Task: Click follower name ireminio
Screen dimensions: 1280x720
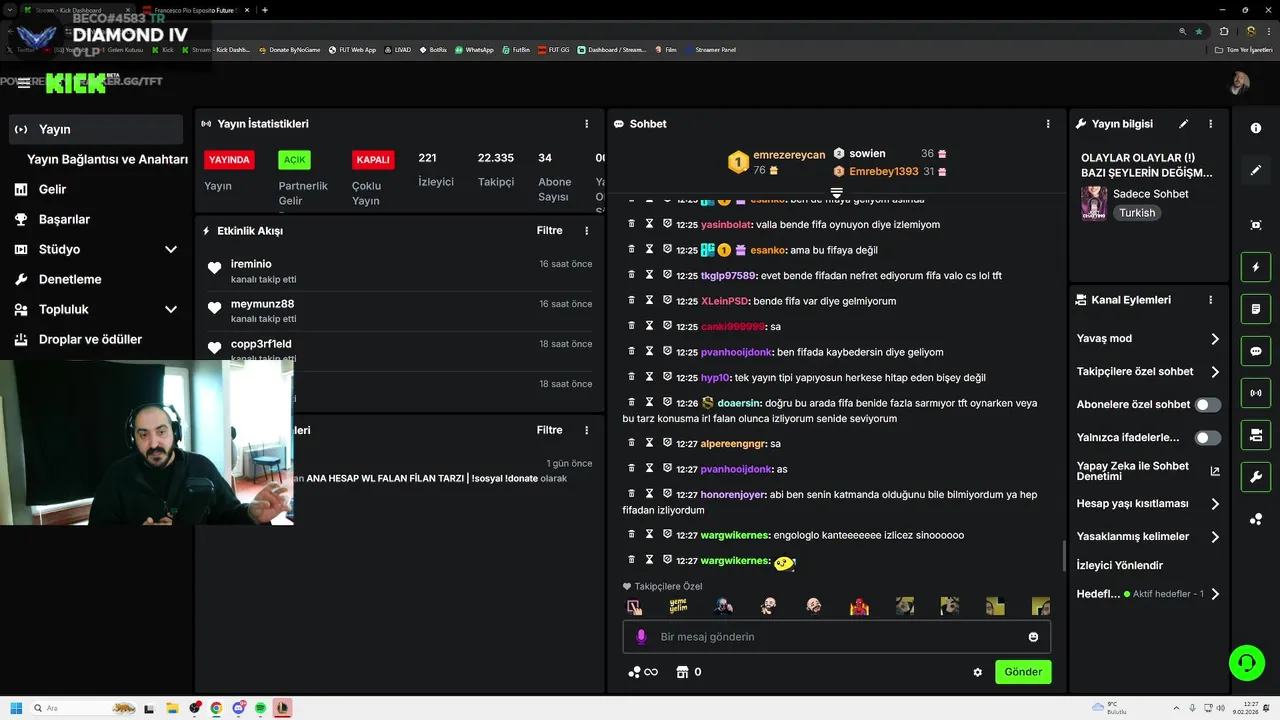Action: [x=251, y=264]
